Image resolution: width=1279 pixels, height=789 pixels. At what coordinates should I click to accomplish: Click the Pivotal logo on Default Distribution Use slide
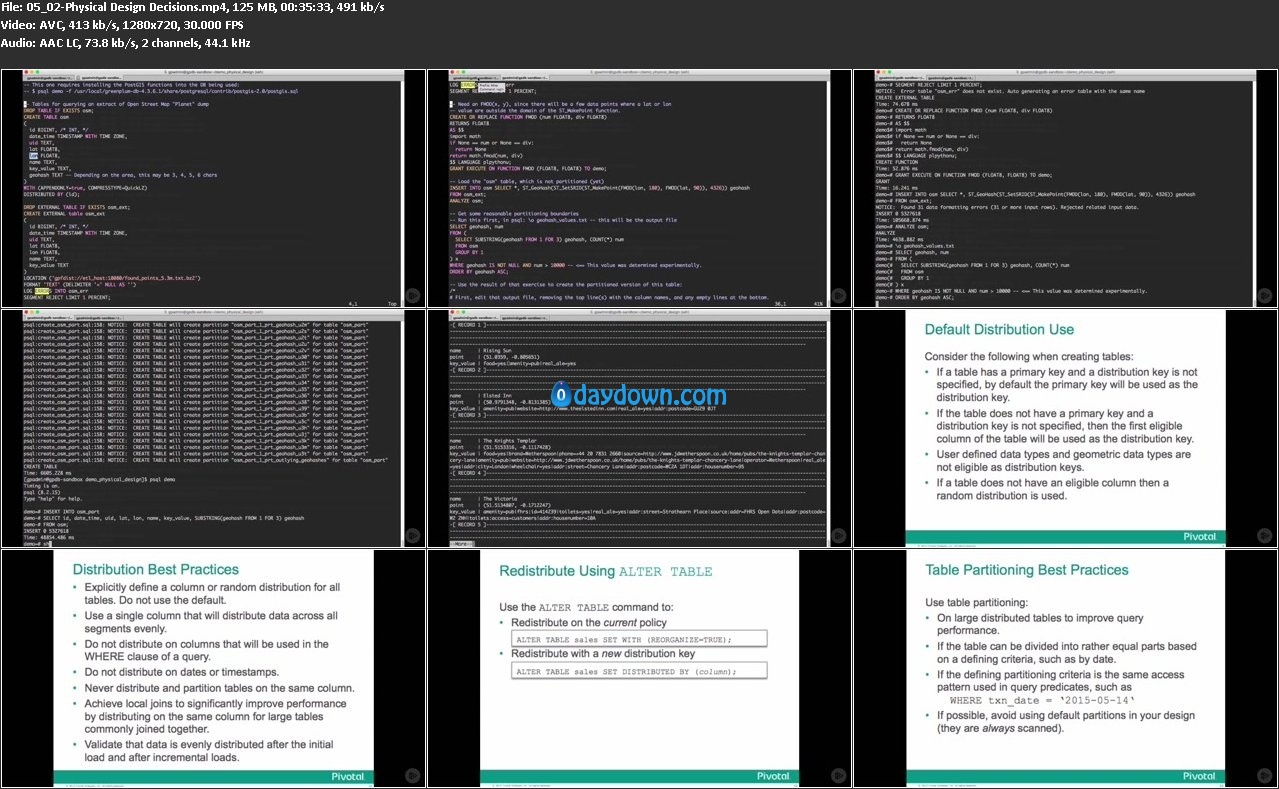pos(1199,535)
